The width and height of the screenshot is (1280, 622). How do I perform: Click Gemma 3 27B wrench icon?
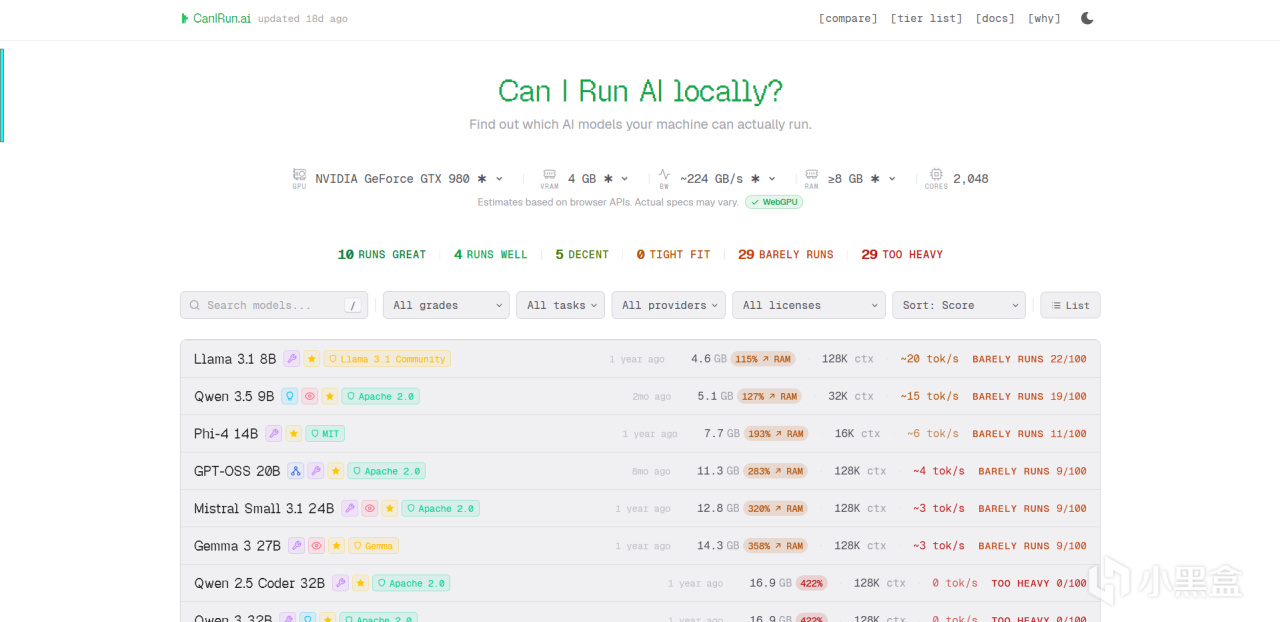[x=296, y=545]
